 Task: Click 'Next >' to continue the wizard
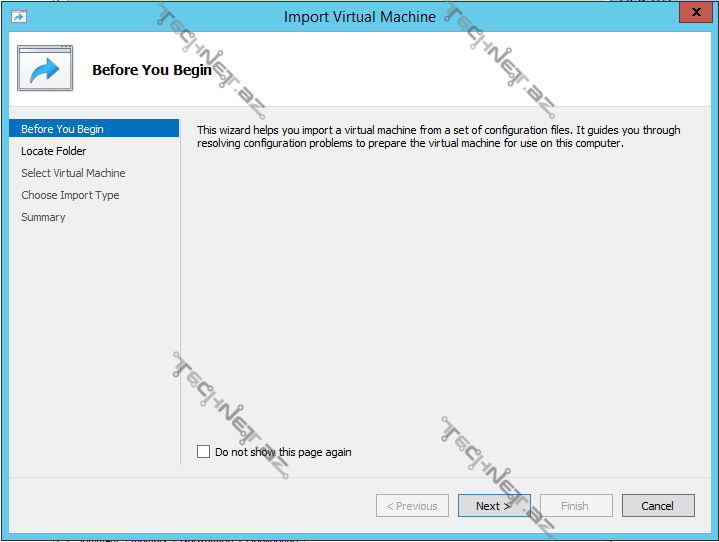click(x=494, y=506)
